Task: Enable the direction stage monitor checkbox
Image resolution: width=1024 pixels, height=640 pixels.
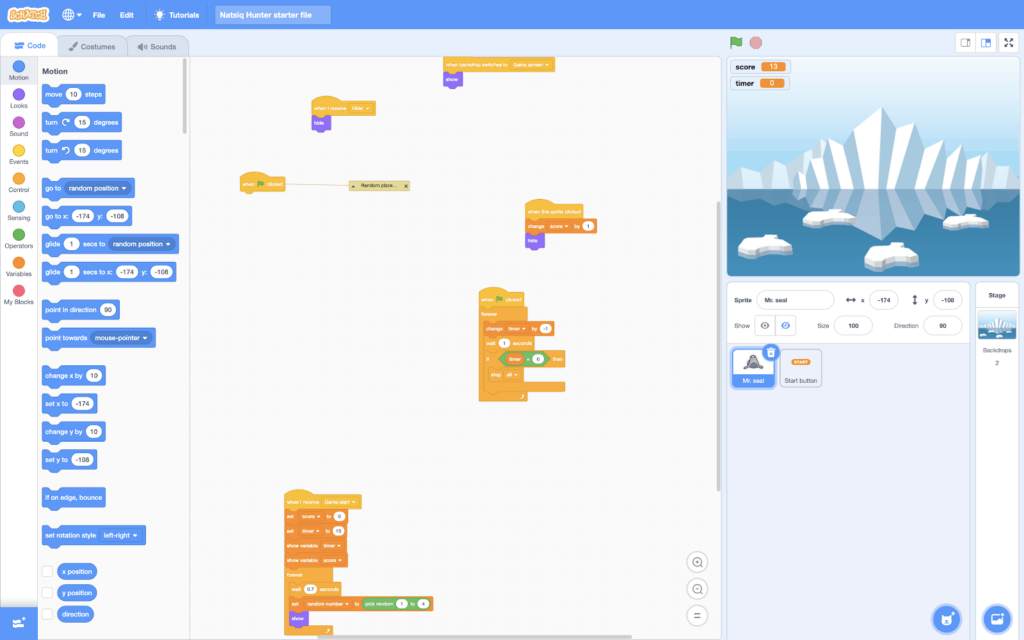Action: pos(47,614)
